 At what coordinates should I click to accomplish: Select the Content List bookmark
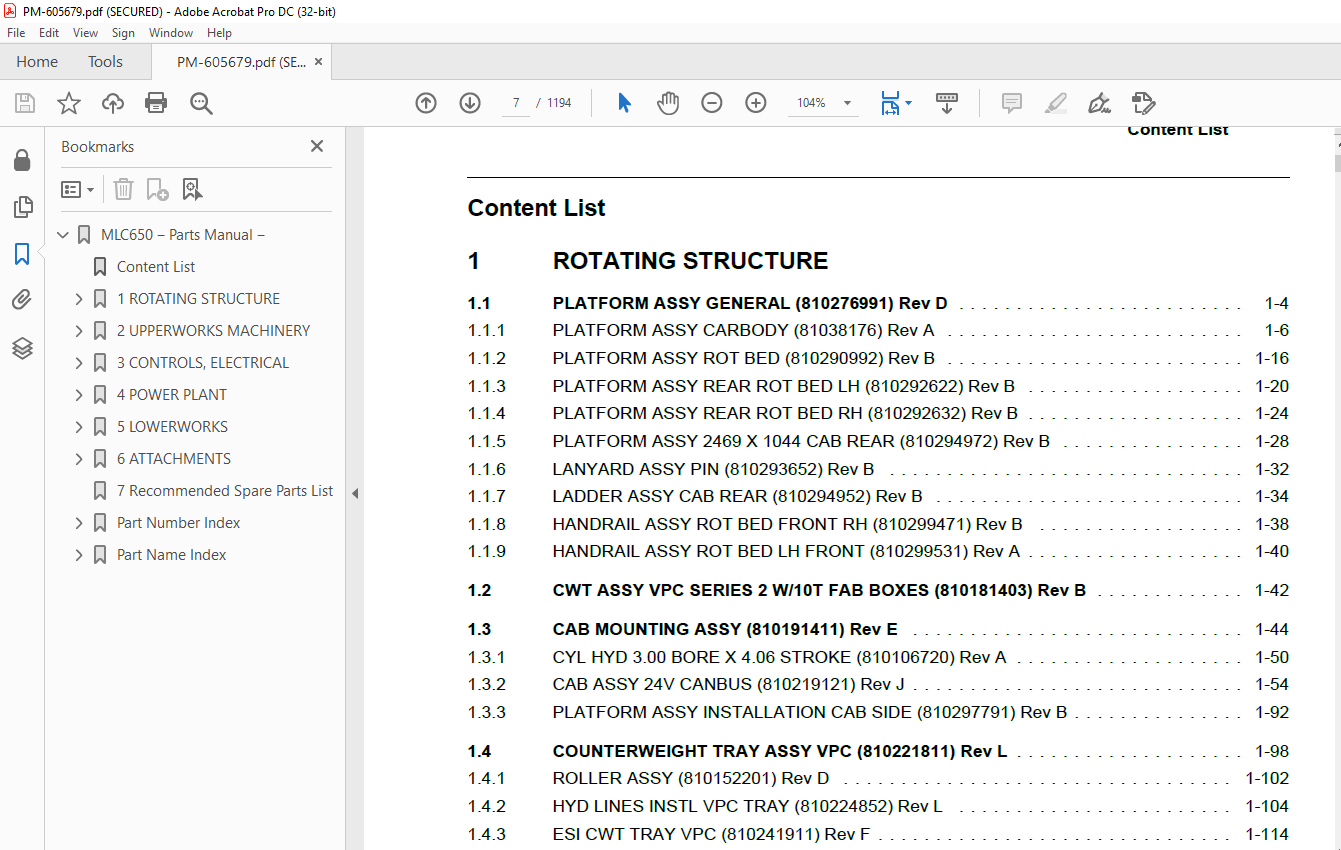click(x=156, y=267)
